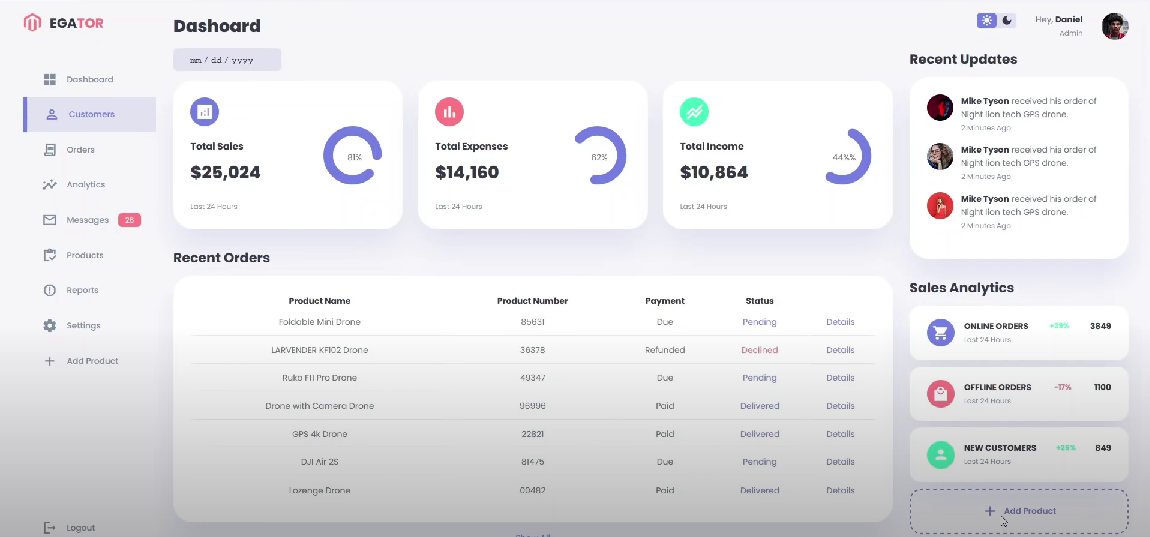Click the Egator logo icon
Image resolution: width=1150 pixels, height=537 pixels.
32,23
